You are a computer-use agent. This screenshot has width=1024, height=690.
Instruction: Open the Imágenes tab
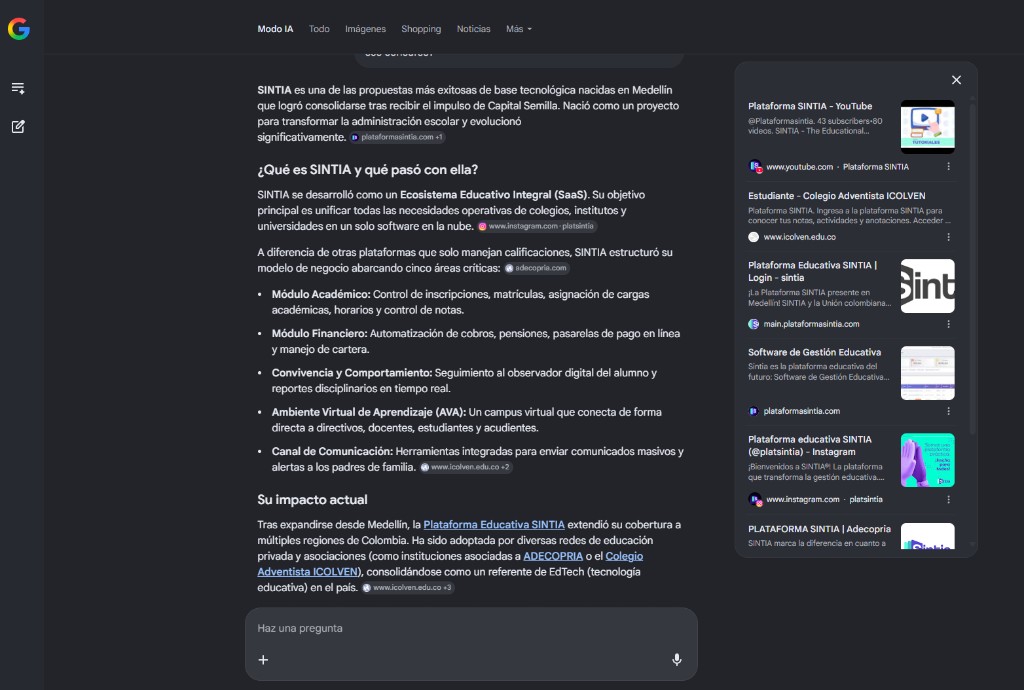pos(365,29)
